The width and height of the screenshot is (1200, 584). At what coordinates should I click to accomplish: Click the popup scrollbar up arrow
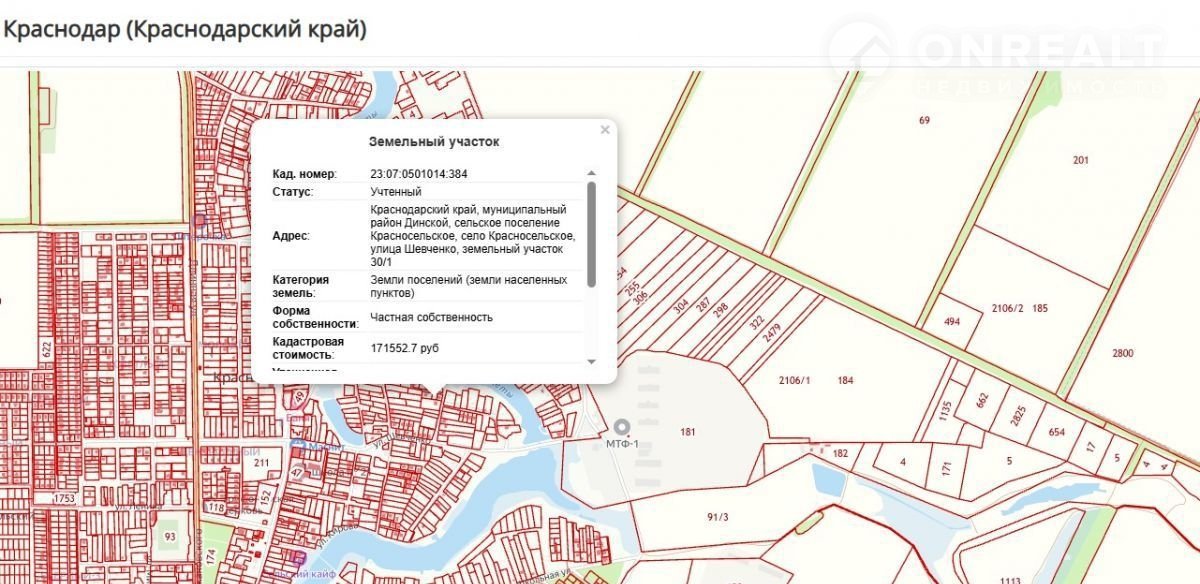click(x=591, y=174)
